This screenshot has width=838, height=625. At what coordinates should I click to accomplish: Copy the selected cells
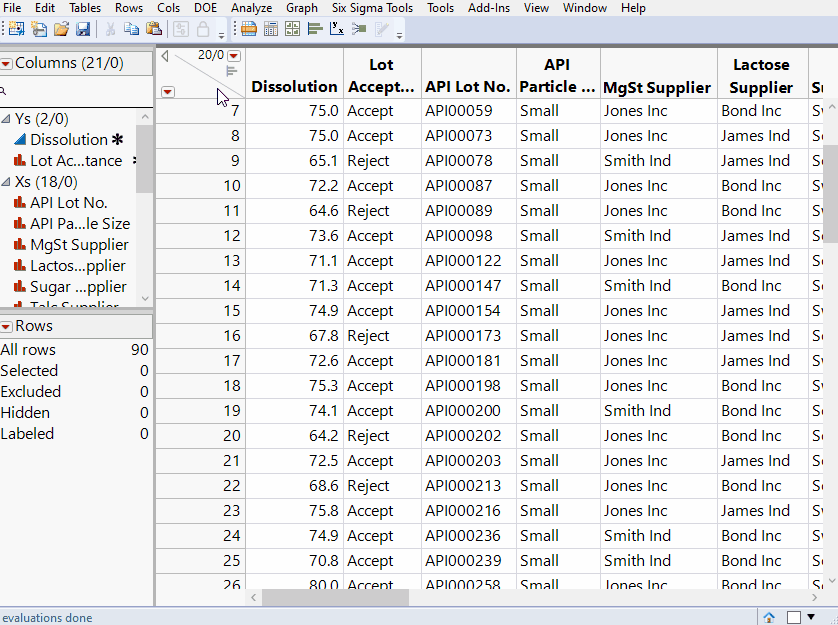[x=131, y=29]
